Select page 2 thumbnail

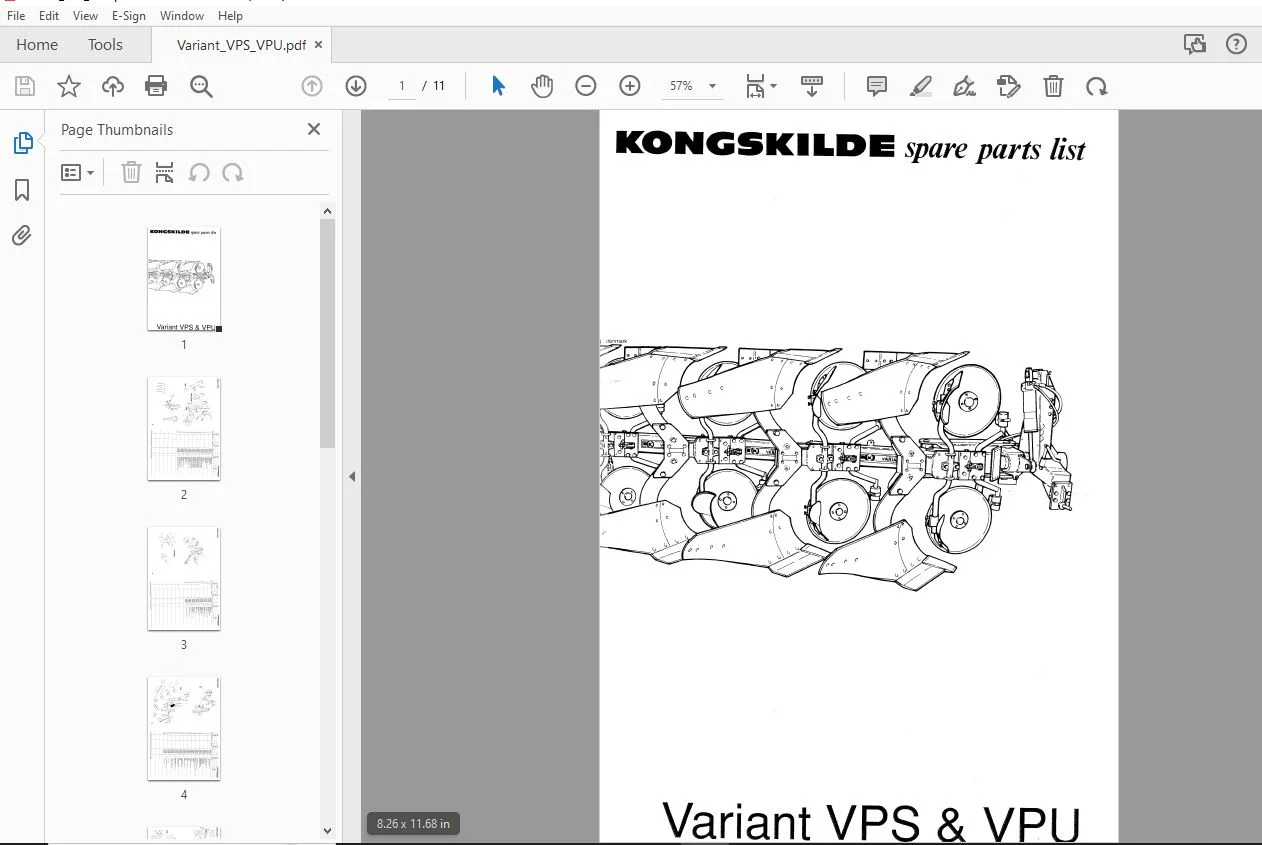click(x=184, y=429)
